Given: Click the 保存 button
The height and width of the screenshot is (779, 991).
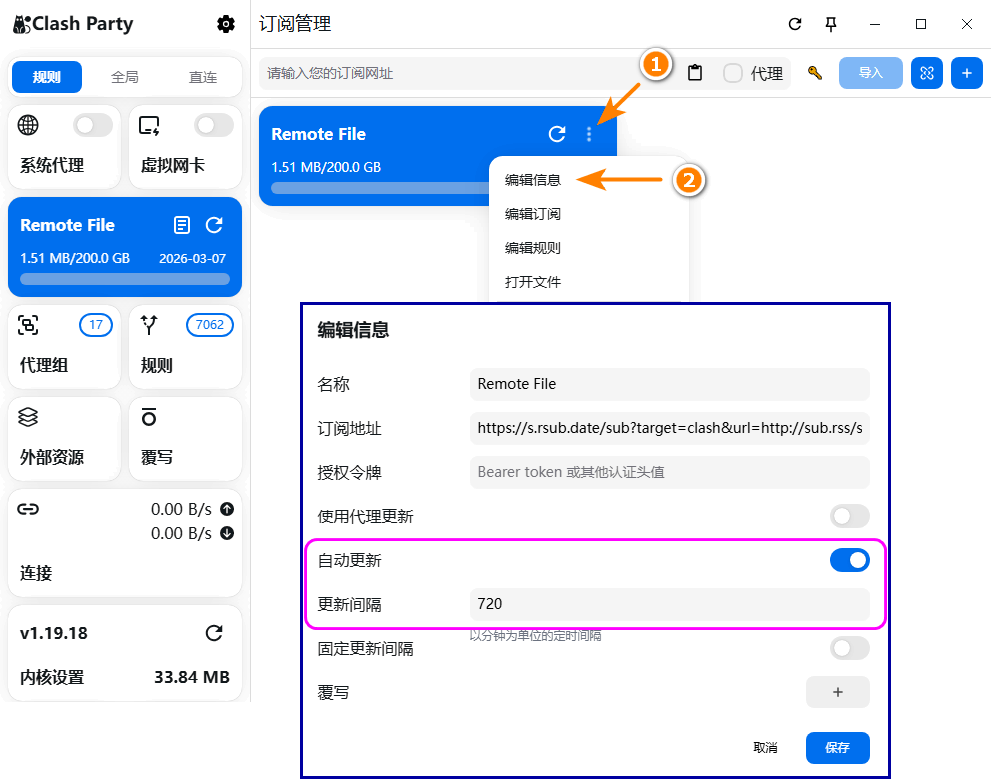Looking at the screenshot, I should pyautogui.click(x=837, y=748).
